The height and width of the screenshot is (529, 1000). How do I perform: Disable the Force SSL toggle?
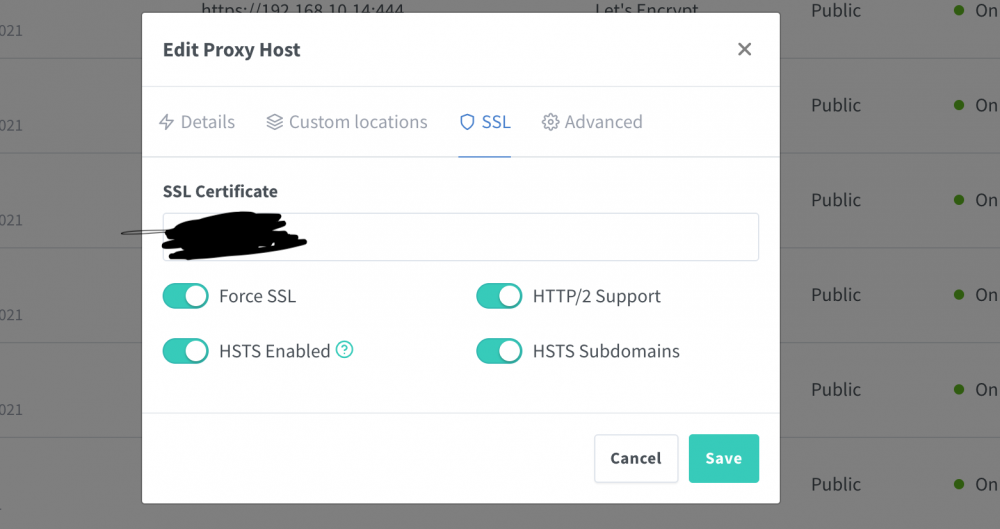click(x=186, y=296)
